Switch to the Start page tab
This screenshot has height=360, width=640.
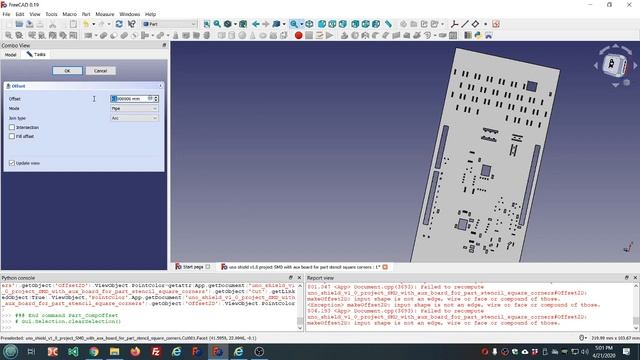click(193, 267)
